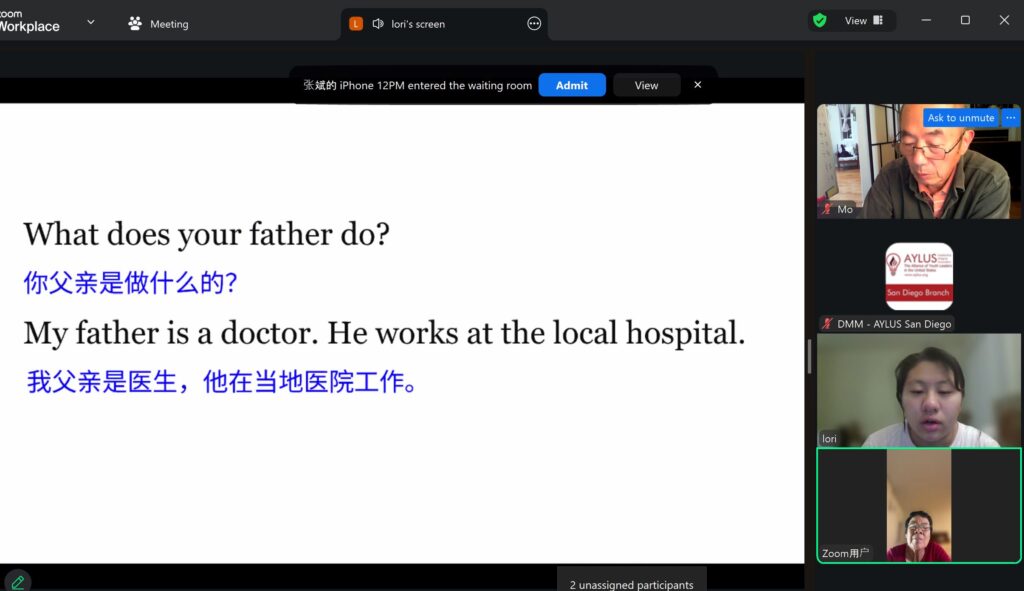Open the annotation pencil tool
Screen dimensions: 1024x591
(x=17, y=581)
